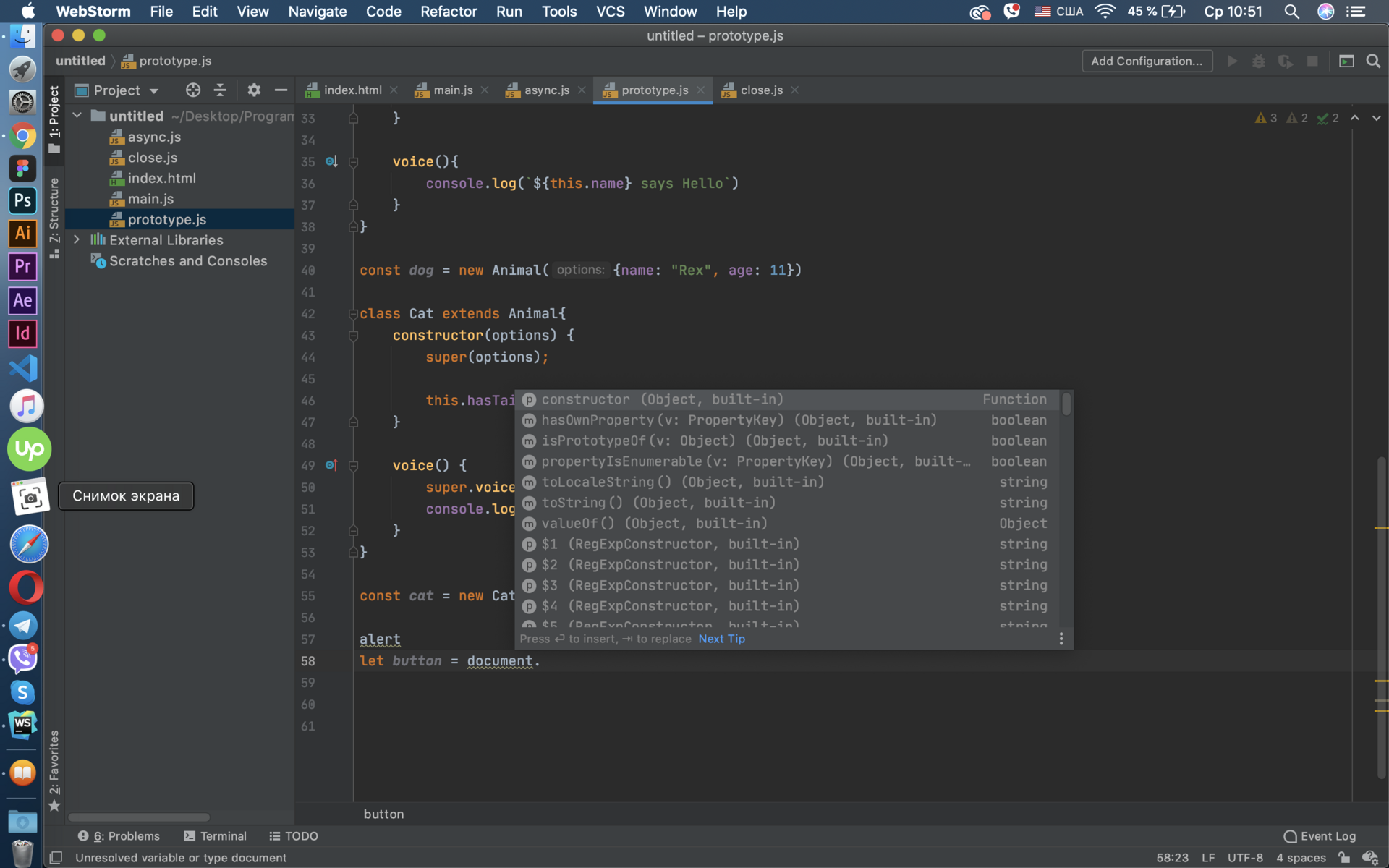The height and width of the screenshot is (868, 1389).
Task: Click the LF line separator status
Action: tap(1208, 858)
